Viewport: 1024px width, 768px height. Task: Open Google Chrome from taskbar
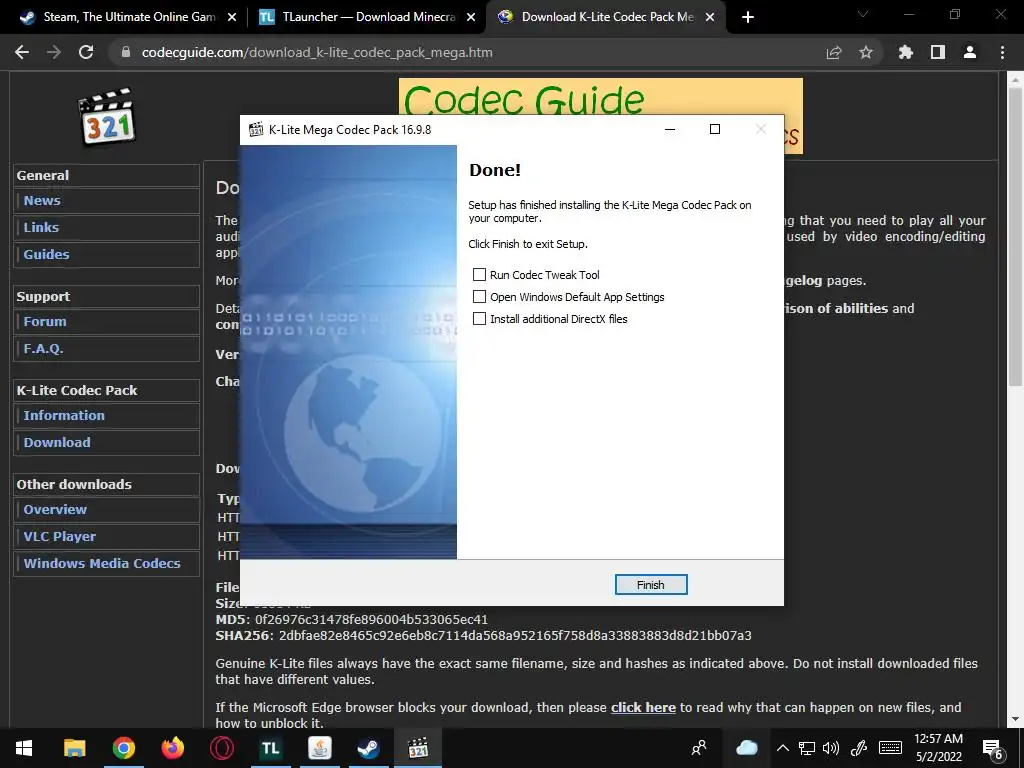point(123,748)
